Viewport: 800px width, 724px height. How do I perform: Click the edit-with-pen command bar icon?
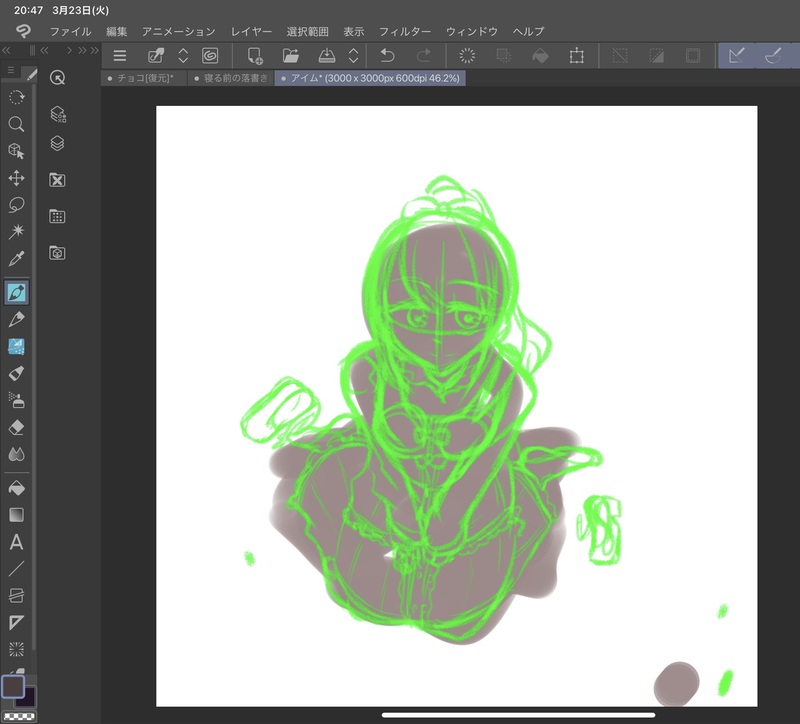[156, 56]
